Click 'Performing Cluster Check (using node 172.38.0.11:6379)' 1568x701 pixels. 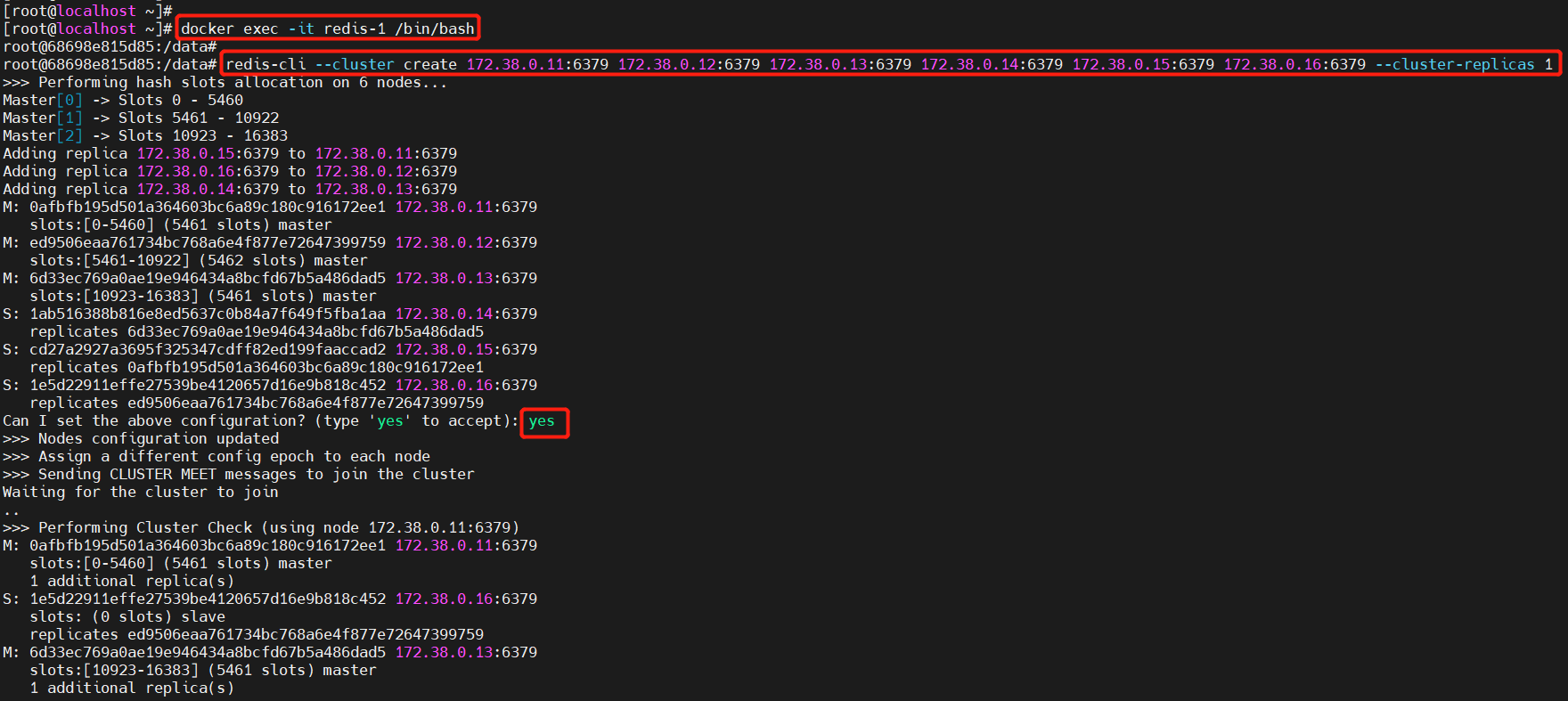click(279, 527)
